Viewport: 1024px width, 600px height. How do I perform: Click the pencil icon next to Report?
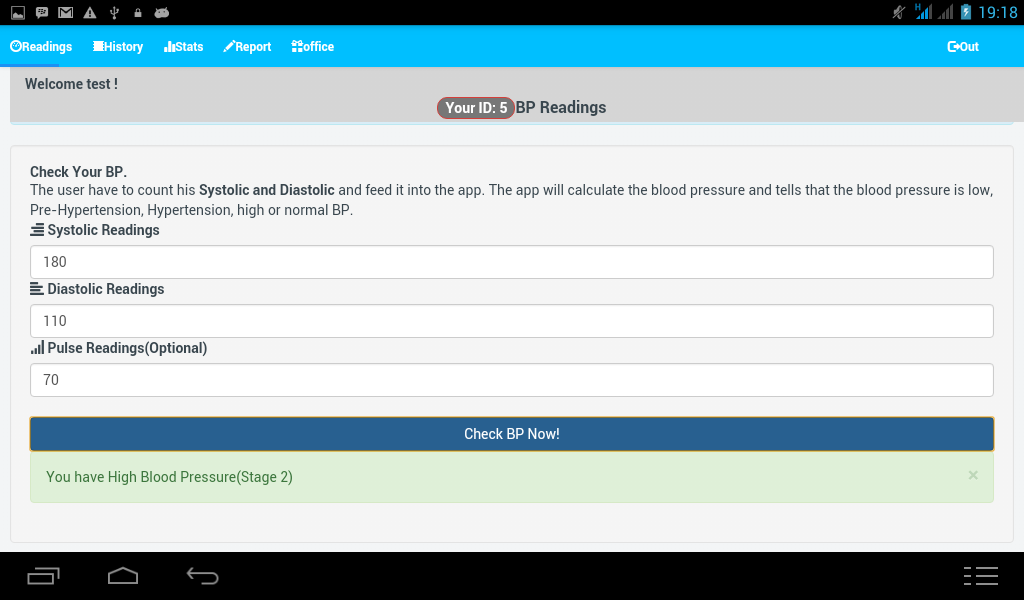coord(228,46)
